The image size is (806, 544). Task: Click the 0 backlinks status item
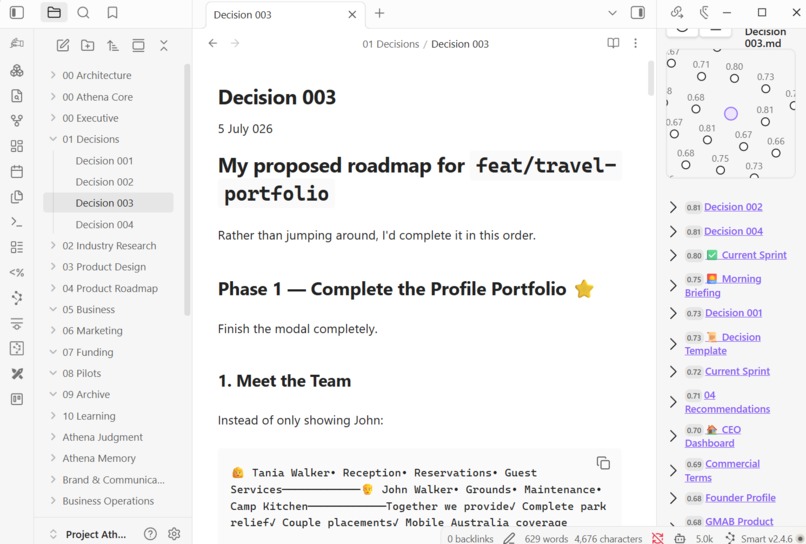point(470,538)
